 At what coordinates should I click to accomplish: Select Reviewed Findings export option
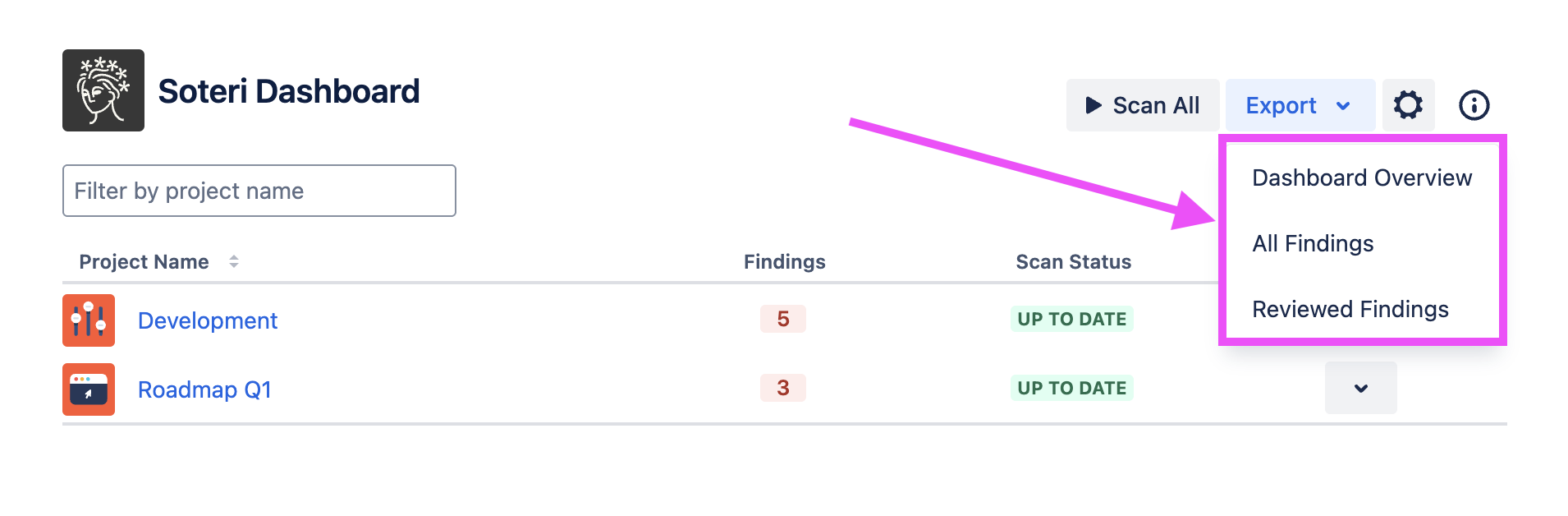[x=1350, y=309]
